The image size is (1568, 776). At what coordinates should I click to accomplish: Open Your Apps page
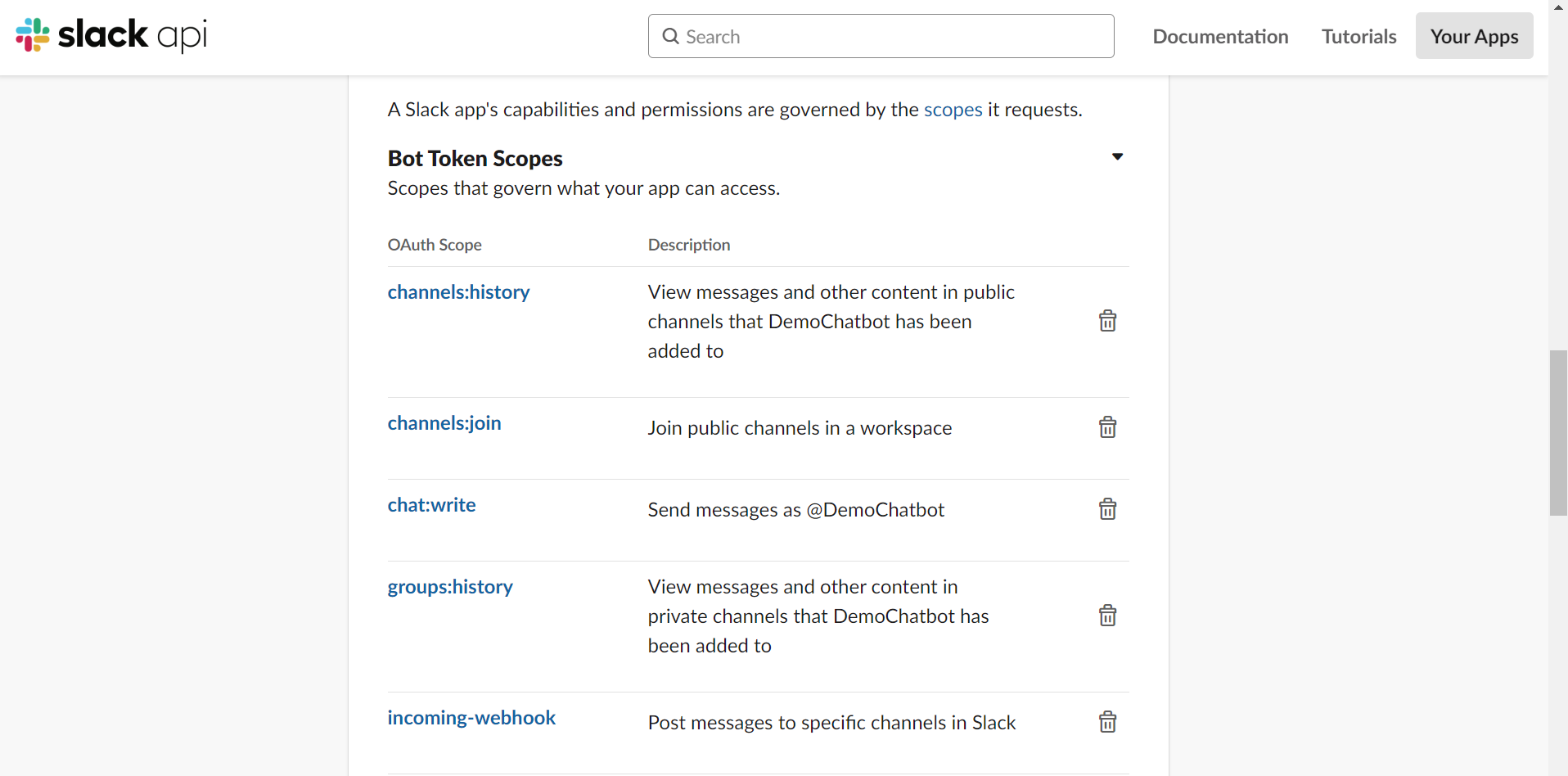click(x=1474, y=36)
